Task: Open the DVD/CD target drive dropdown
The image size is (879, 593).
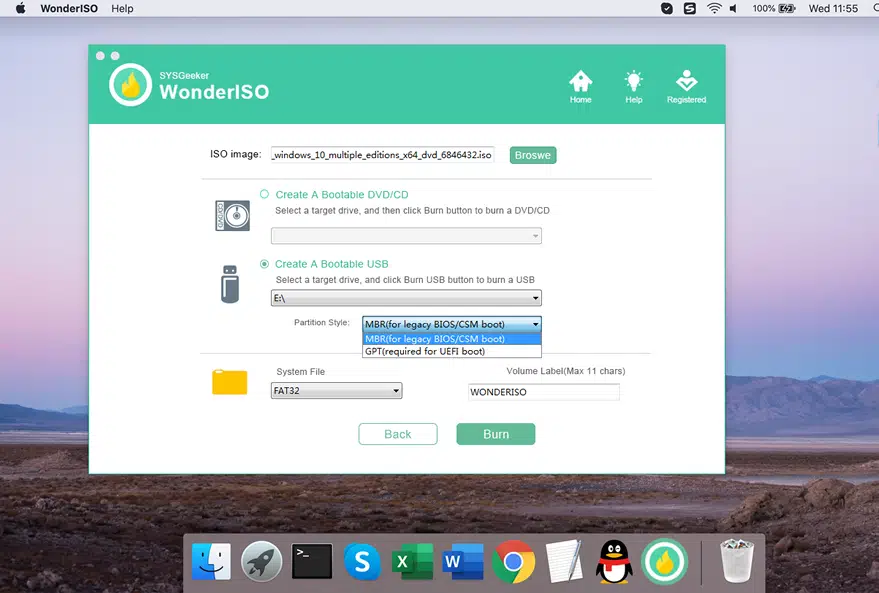Action: point(406,235)
